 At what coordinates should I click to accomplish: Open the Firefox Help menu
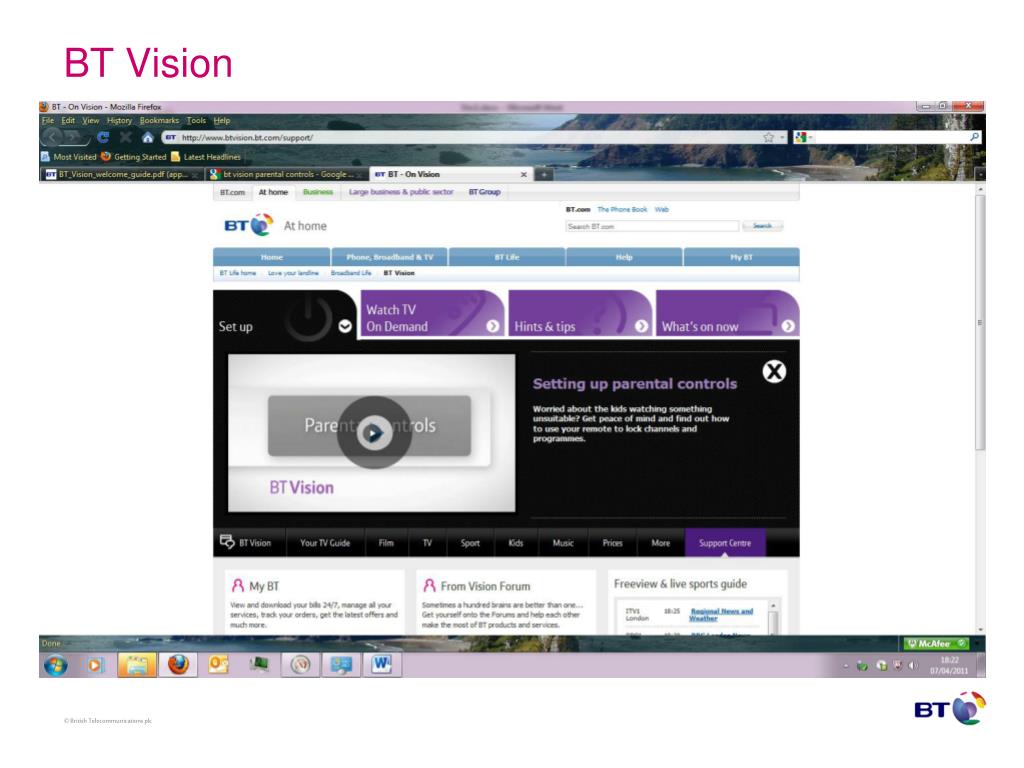pos(221,120)
